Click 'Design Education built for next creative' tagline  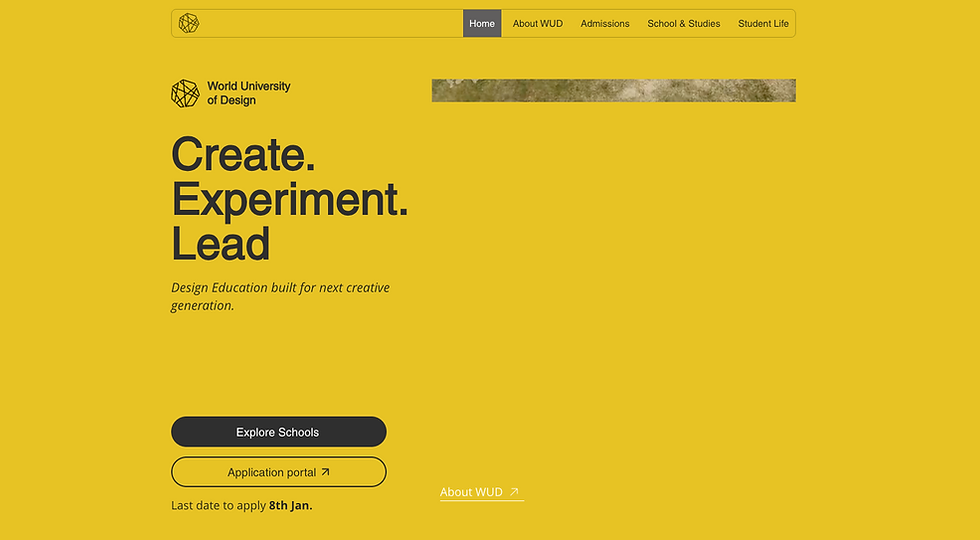pos(281,296)
